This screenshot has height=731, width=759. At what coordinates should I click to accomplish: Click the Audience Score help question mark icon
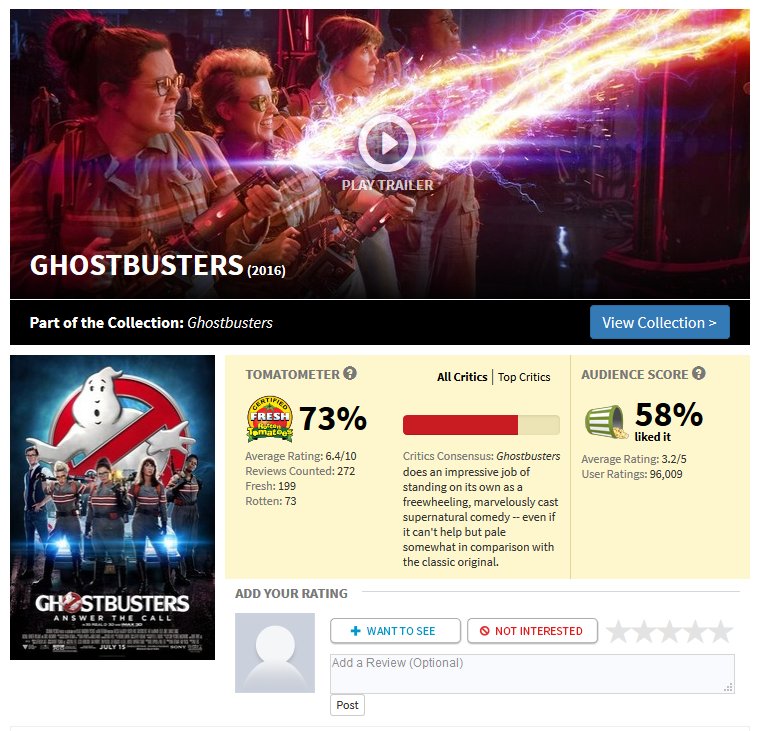click(x=698, y=373)
